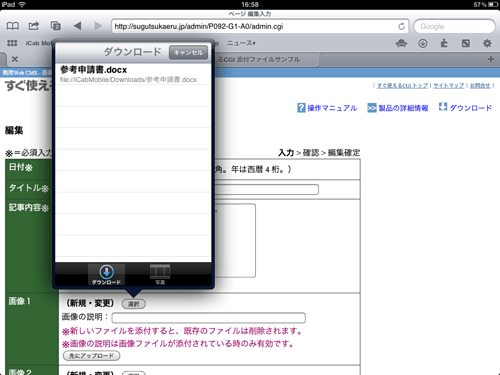Click the Google search field

point(454,26)
